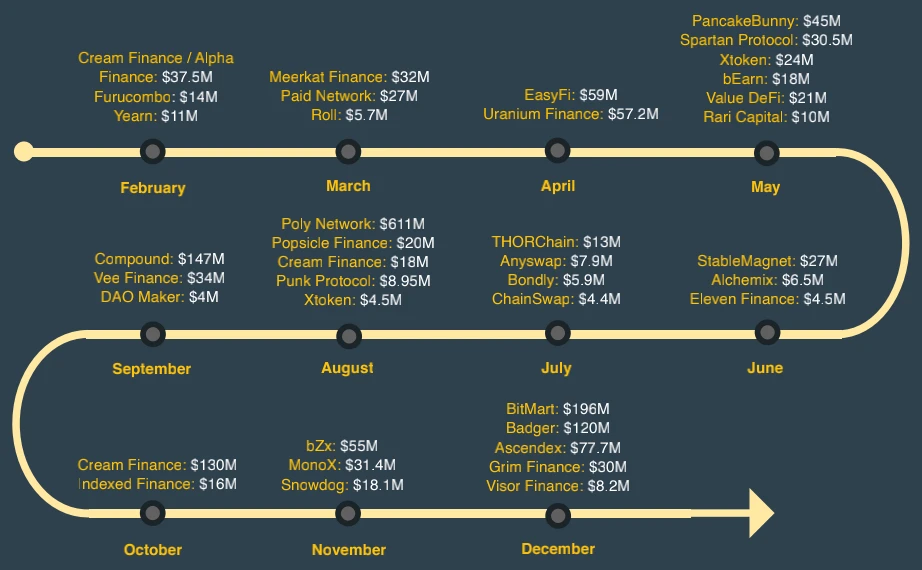This screenshot has width=922, height=570.
Task: Click the February timeline node
Action: coord(152,152)
